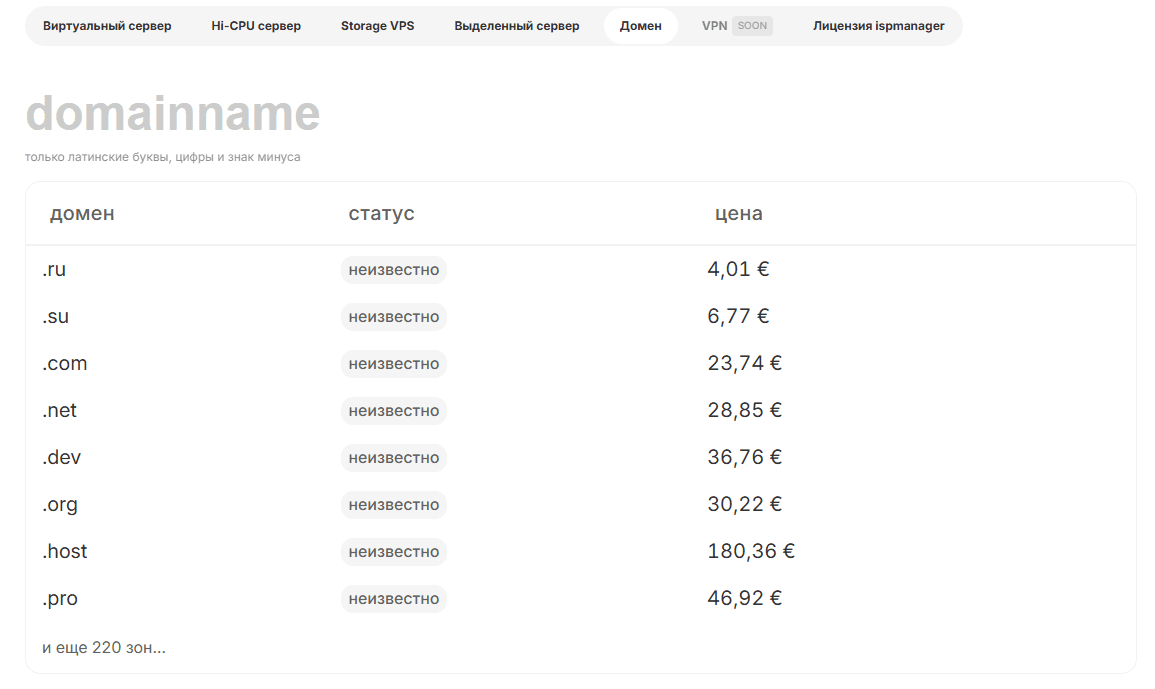This screenshot has width=1155, height=689.
Task: Click the 180,36 € price for .host
Action: (751, 552)
